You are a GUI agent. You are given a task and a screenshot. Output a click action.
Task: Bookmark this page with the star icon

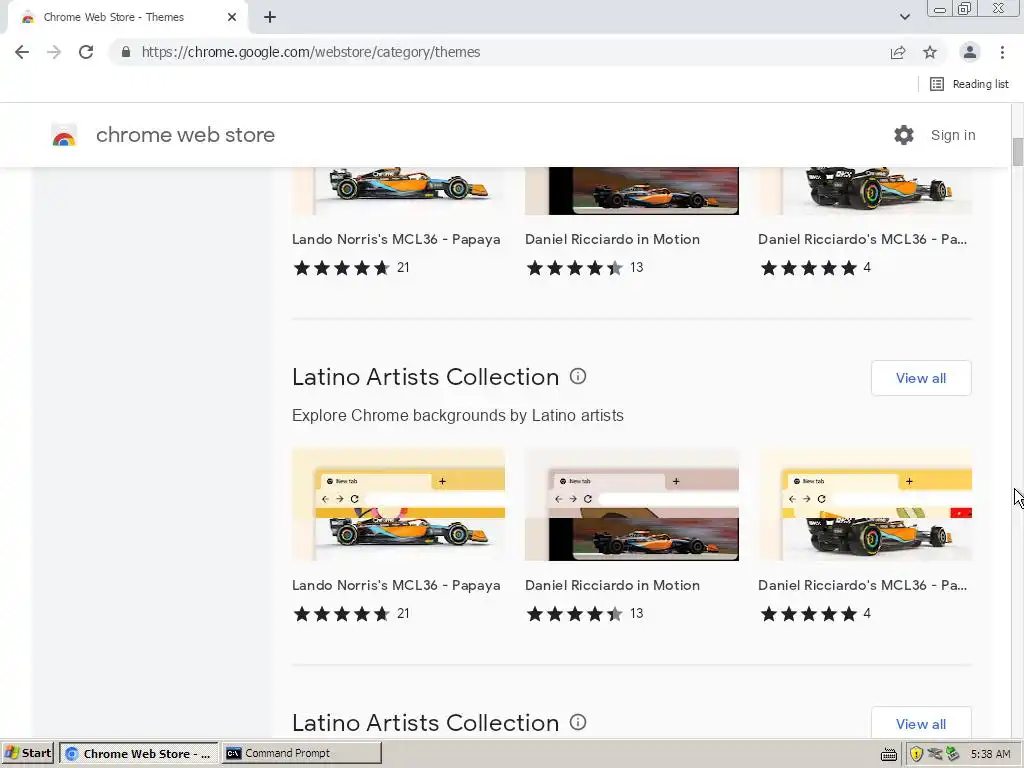click(x=930, y=52)
